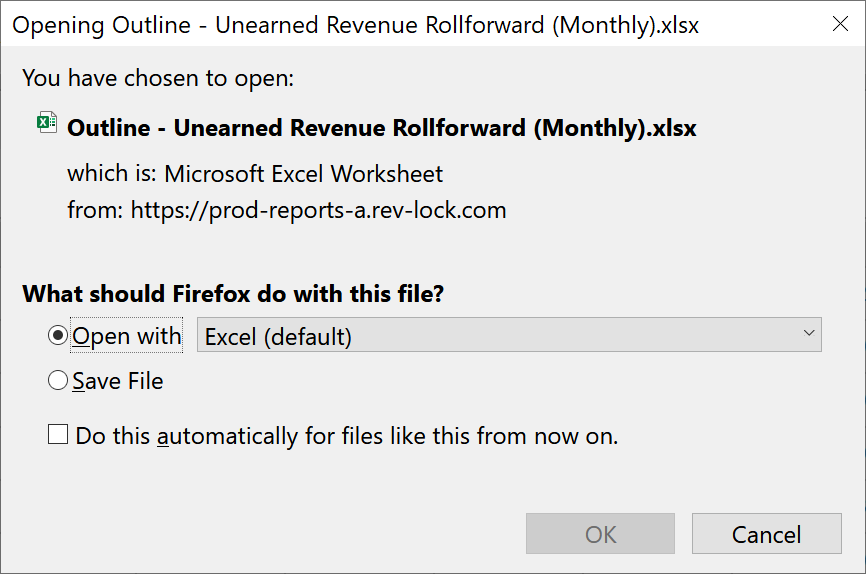Click the word 'from:' before the URL
The image size is (866, 574).
pyautogui.click(x=95, y=210)
